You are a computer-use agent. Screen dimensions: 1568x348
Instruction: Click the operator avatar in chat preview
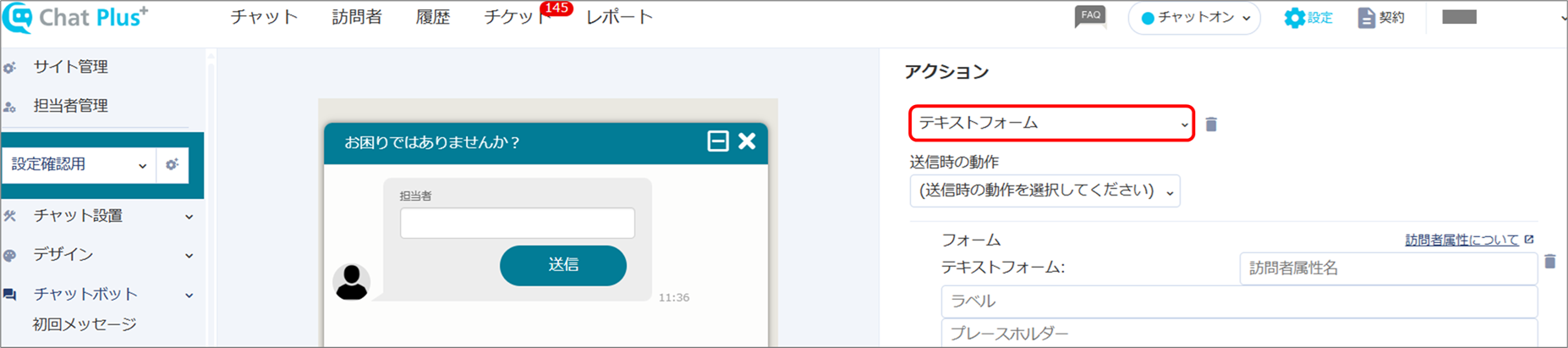pyautogui.click(x=351, y=282)
